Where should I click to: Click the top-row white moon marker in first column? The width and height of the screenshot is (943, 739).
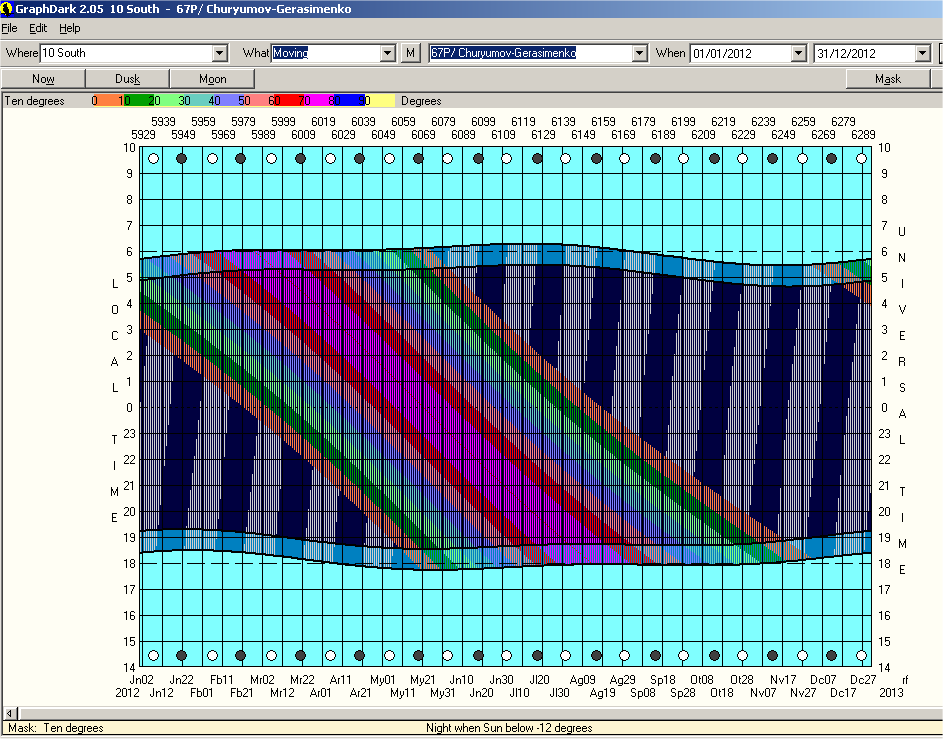click(153, 158)
